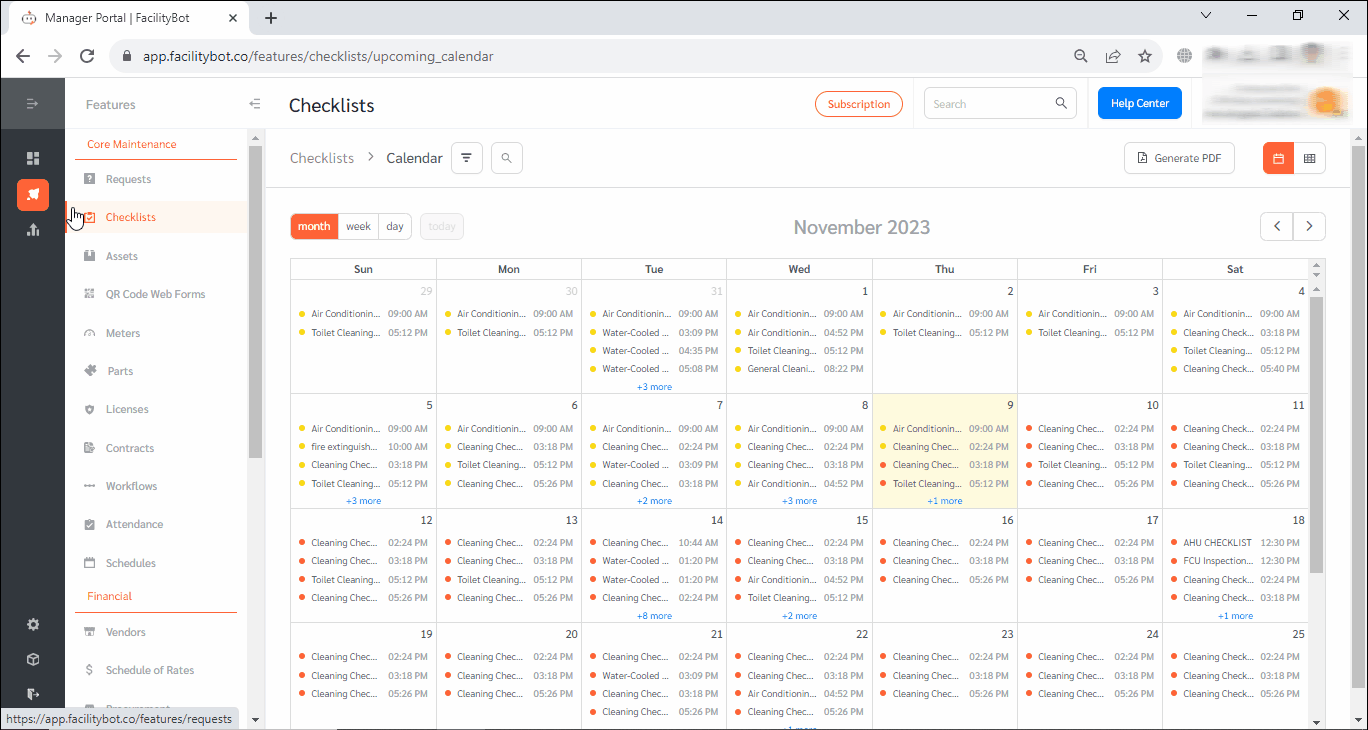Open the filter icon next to Calendar
1368x730 pixels.
pyautogui.click(x=467, y=158)
